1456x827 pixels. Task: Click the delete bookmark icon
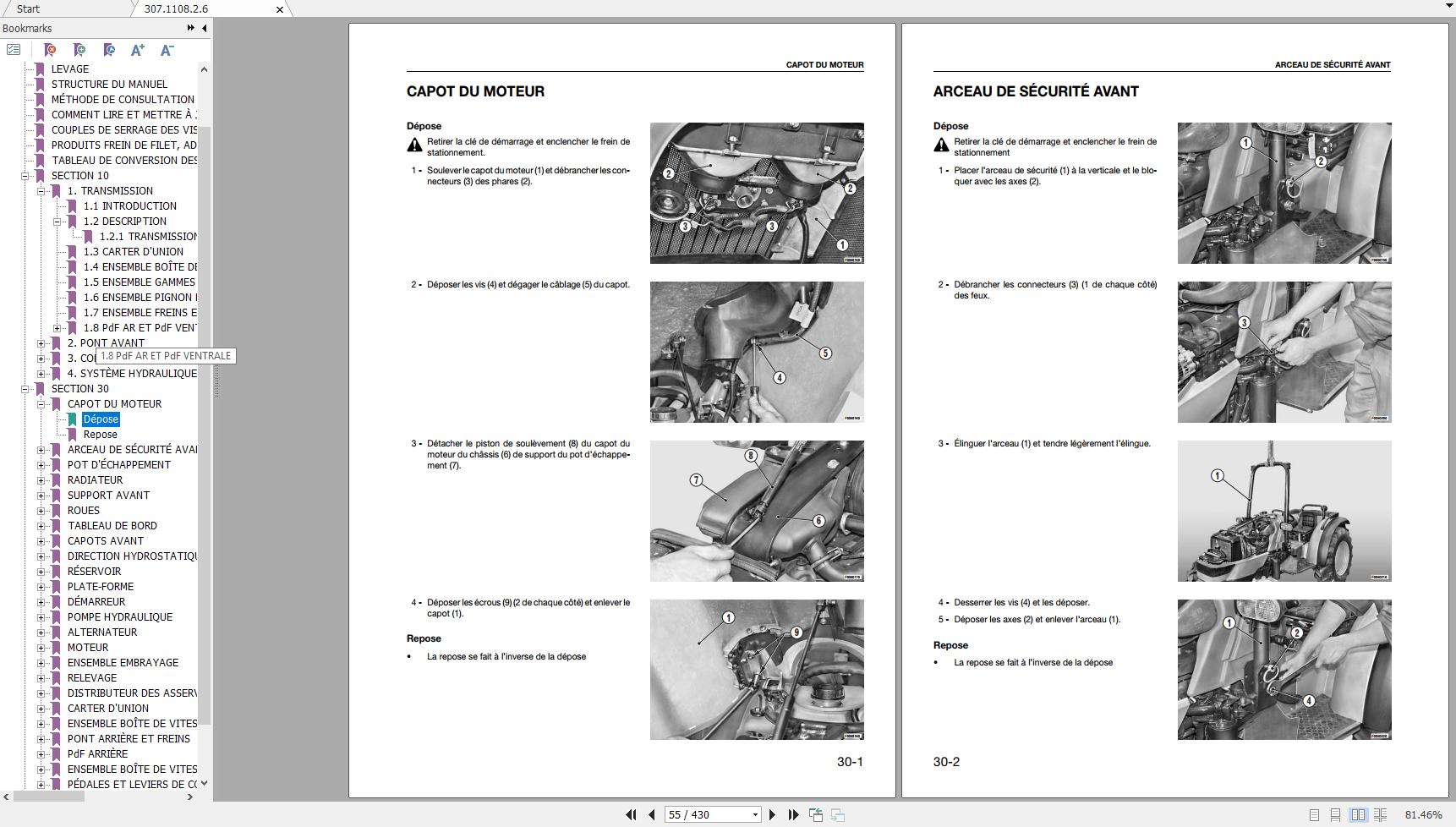[50, 50]
